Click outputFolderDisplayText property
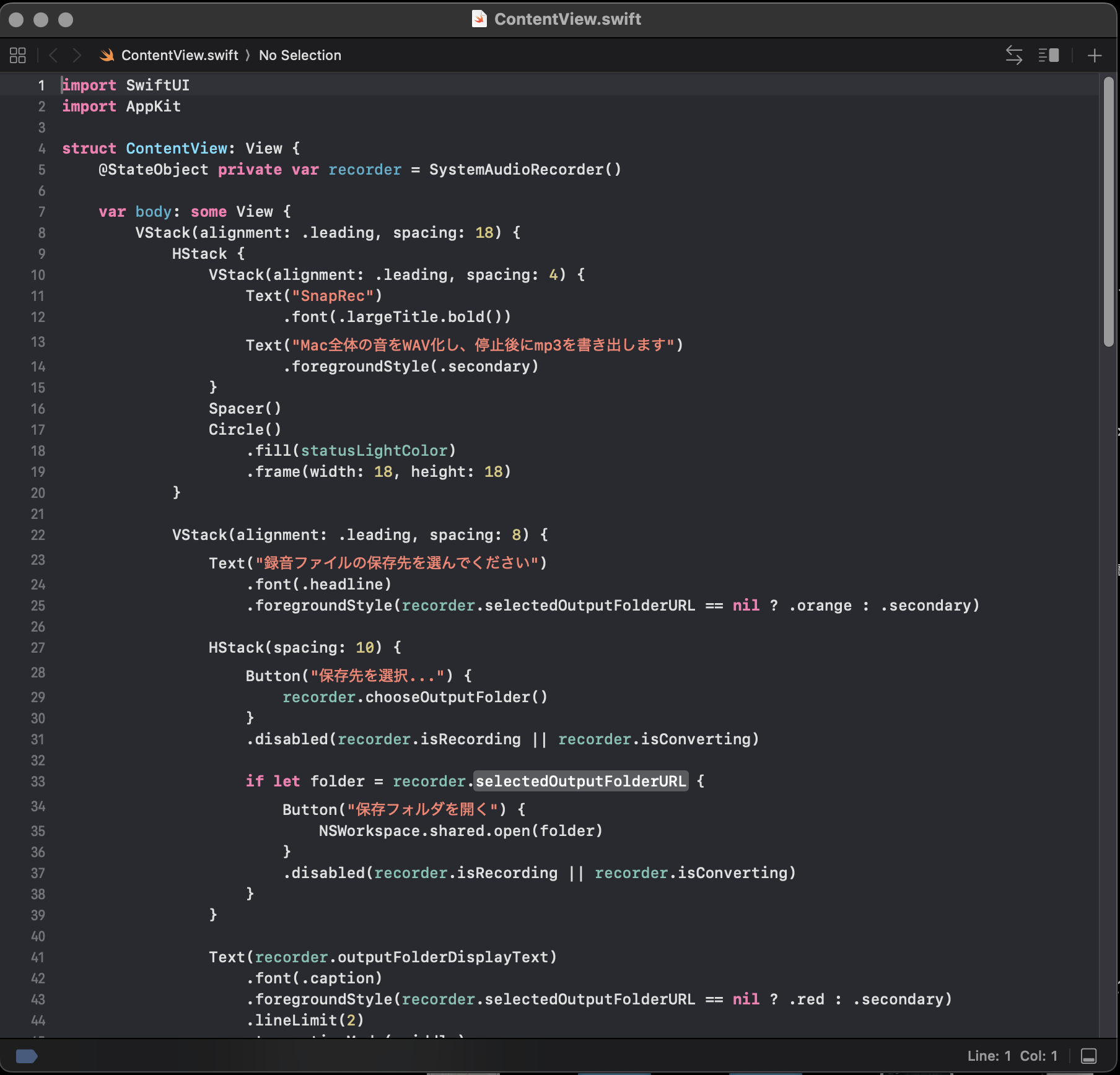This screenshot has width=1120, height=1075. pos(443,957)
